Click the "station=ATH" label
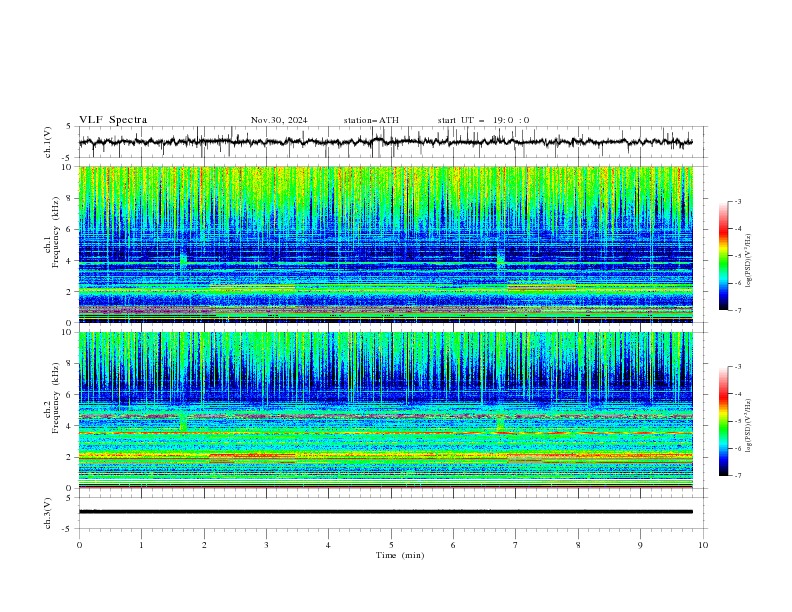Screen dimensions: 792x612 pyautogui.click(x=371, y=120)
